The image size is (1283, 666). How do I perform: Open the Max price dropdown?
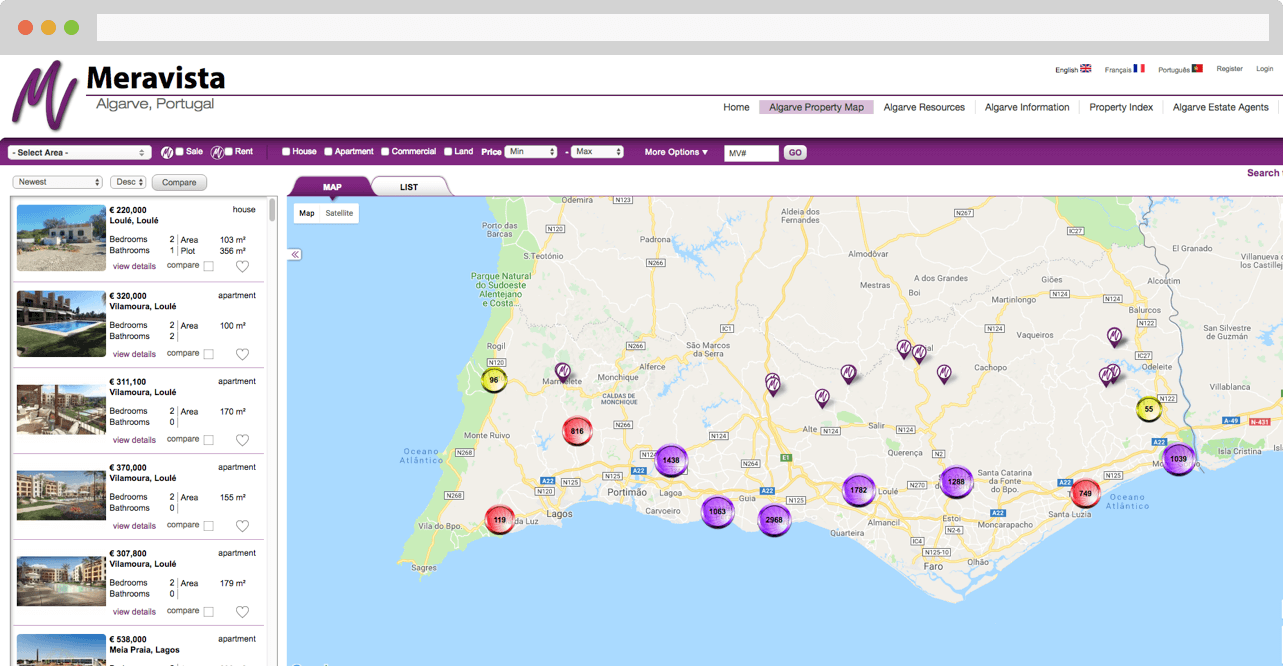(x=598, y=152)
